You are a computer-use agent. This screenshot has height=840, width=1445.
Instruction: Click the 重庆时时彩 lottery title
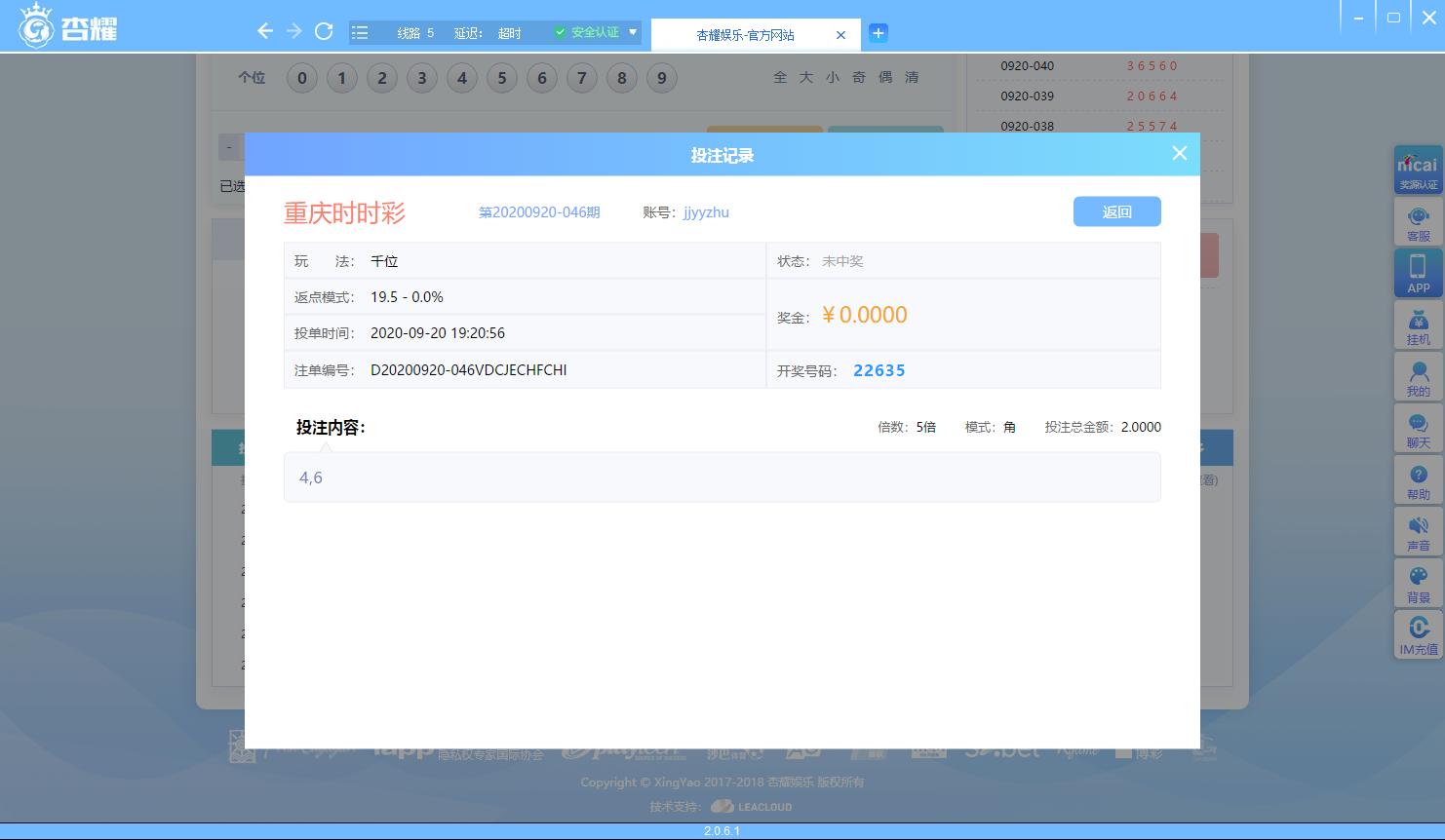tap(344, 213)
